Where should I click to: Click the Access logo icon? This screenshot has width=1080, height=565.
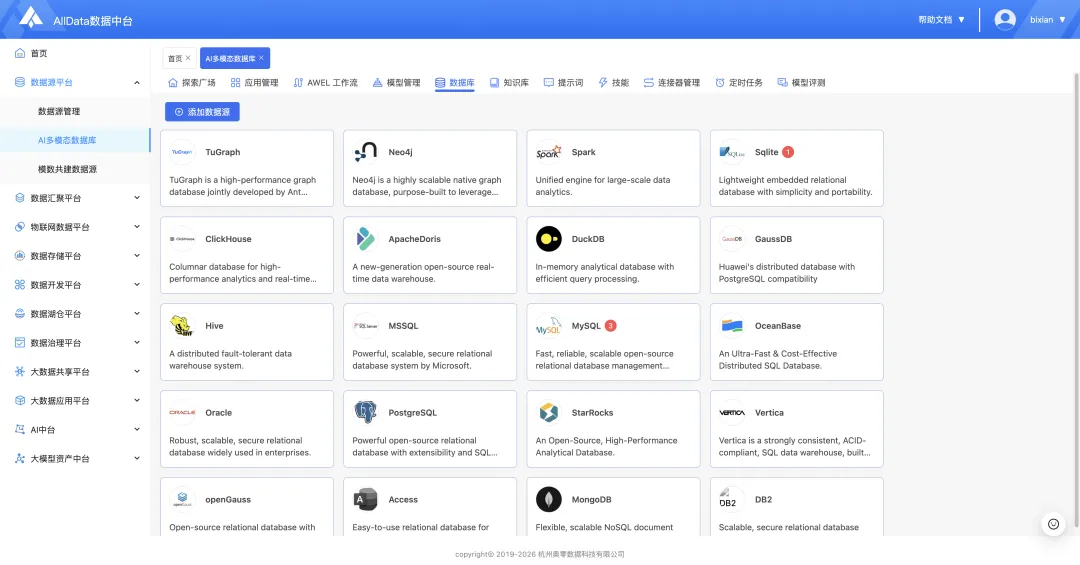[x=365, y=500]
